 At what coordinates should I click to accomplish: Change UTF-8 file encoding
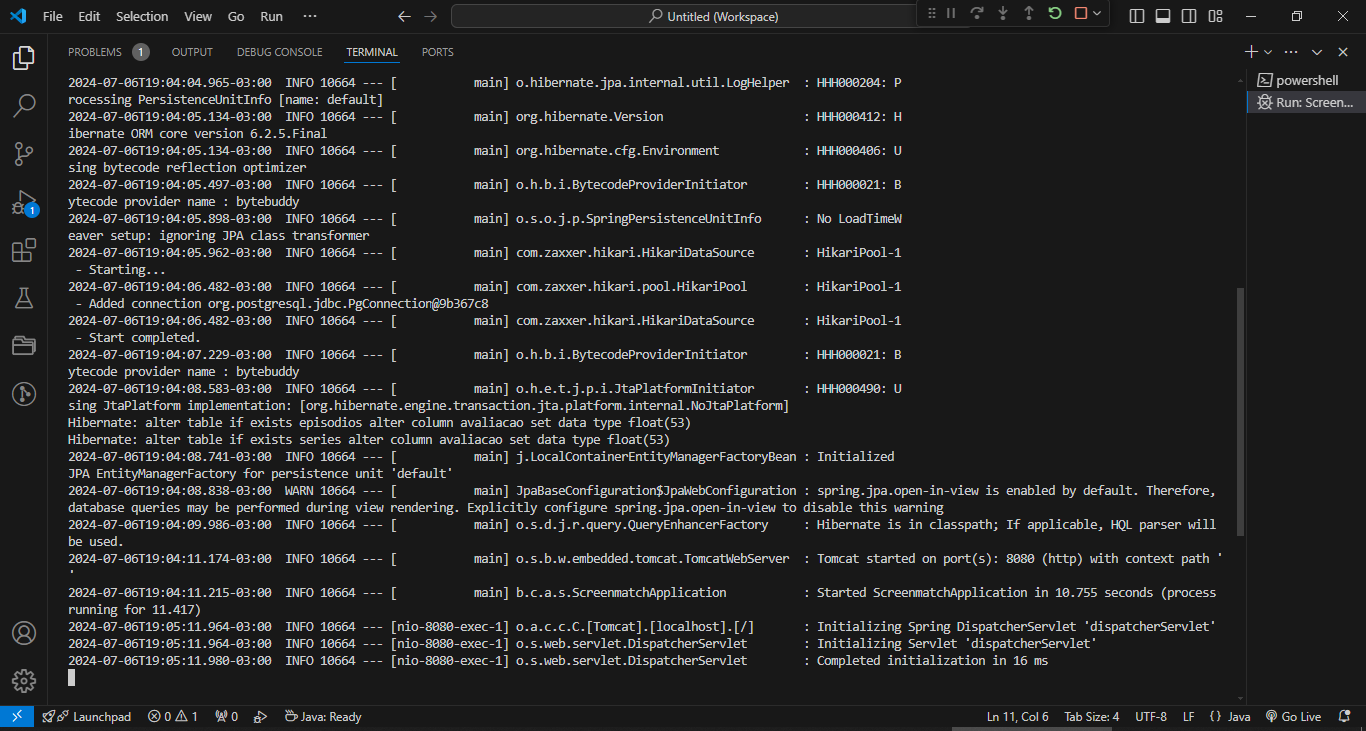pyautogui.click(x=1151, y=716)
